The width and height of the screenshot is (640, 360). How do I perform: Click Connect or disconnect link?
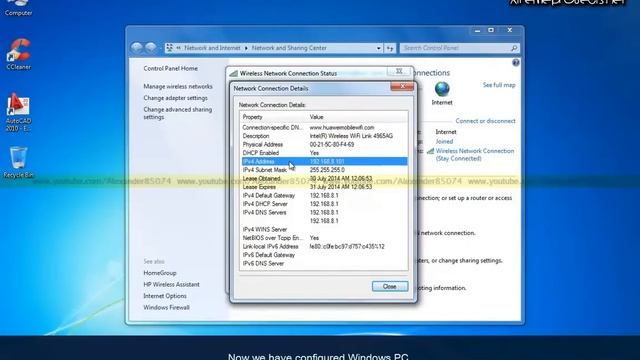coord(485,121)
